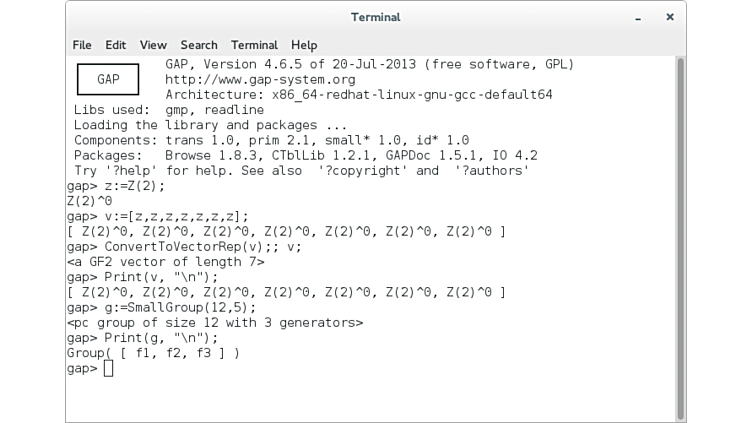The width and height of the screenshot is (752, 423).
Task: Open the Terminal menu
Action: coord(254,45)
